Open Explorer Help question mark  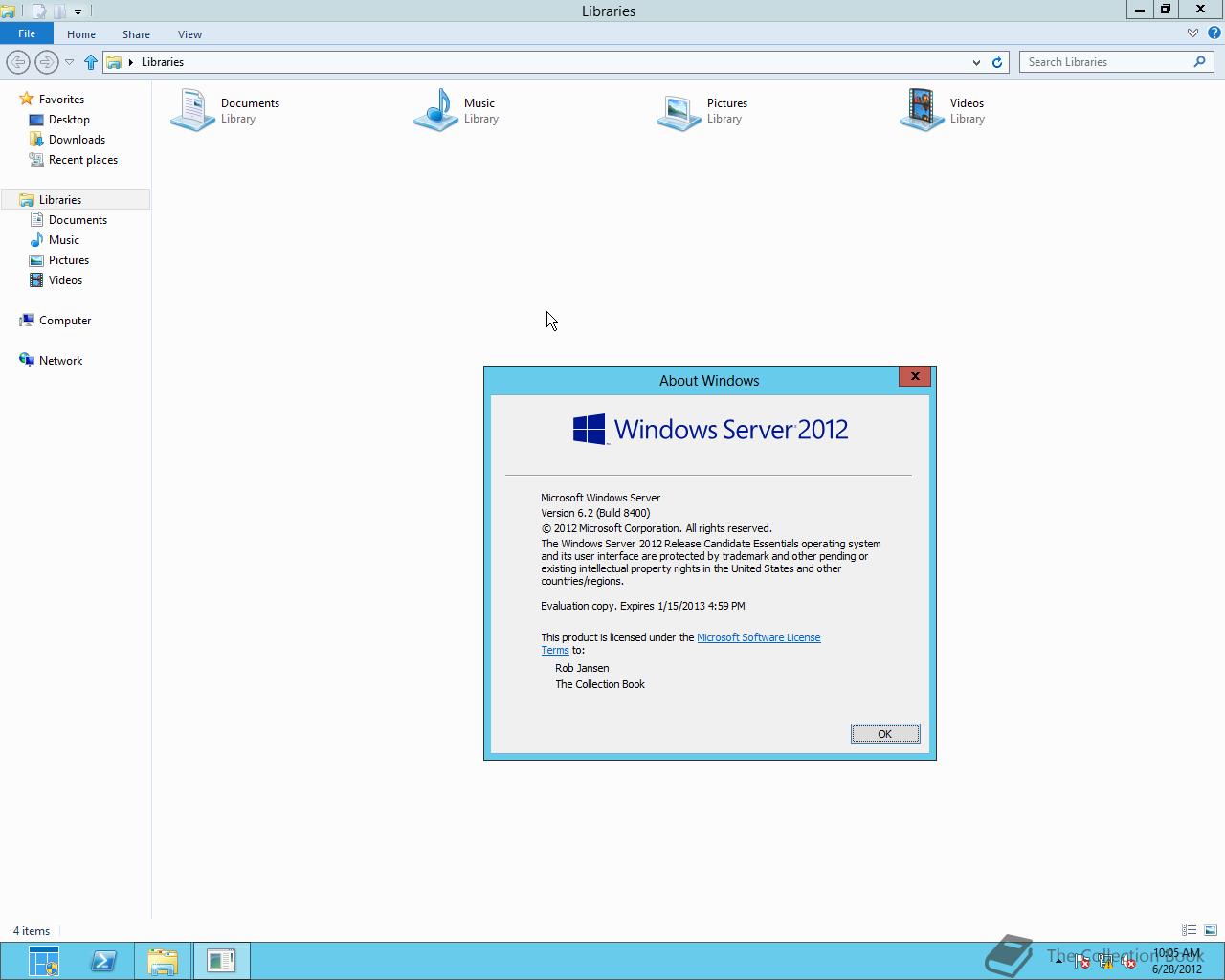[1214, 33]
